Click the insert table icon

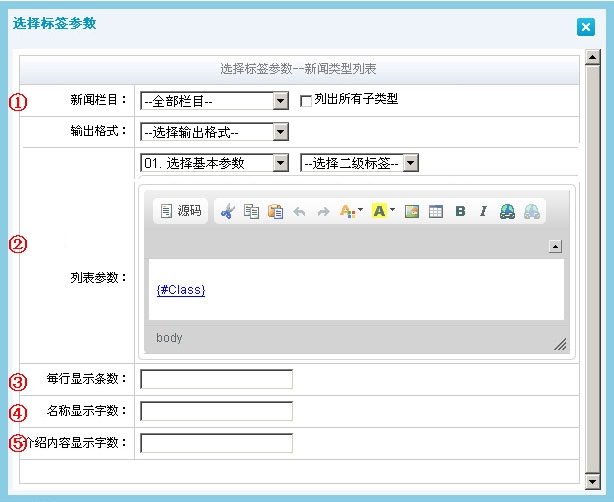(436, 211)
